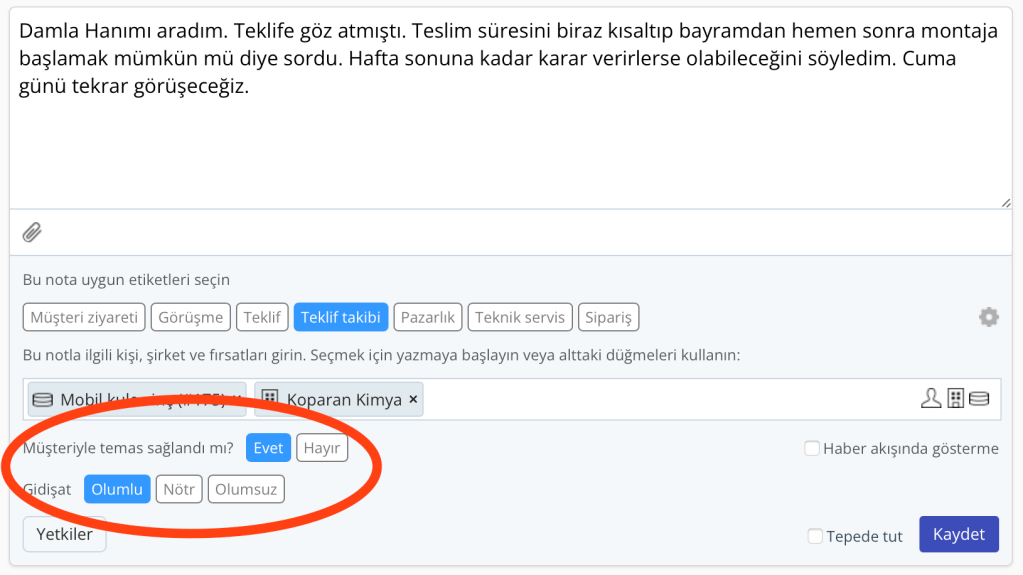Select the 'Müşteri ziyareti' tag
Image resolution: width=1023 pixels, height=575 pixels.
[84, 318]
